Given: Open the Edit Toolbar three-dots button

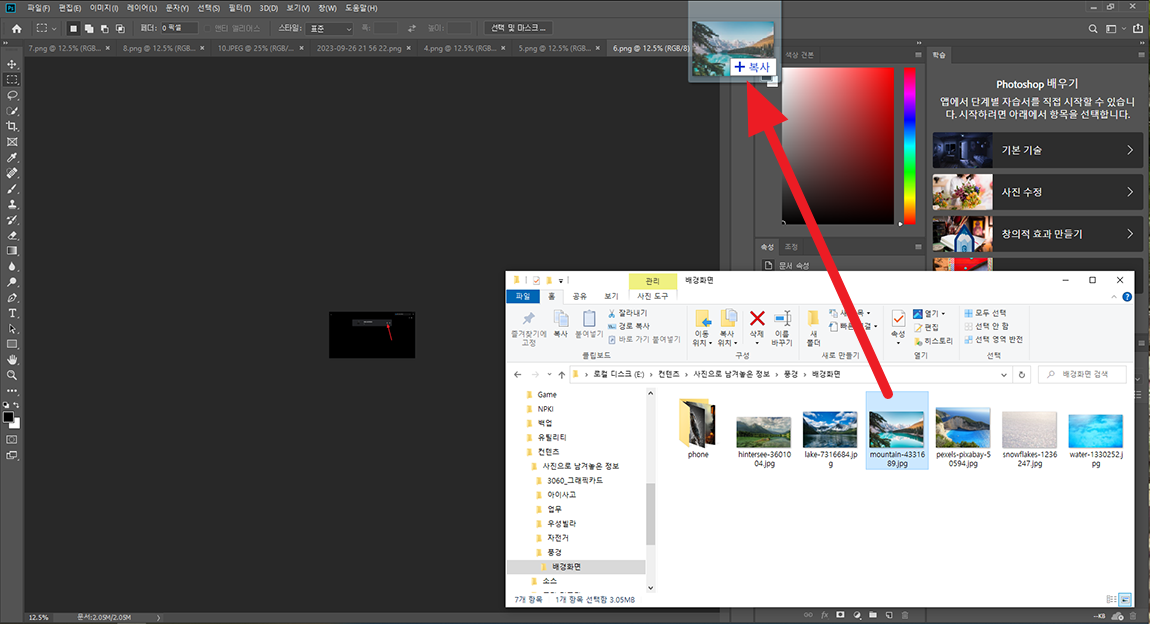Looking at the screenshot, I should click(x=12, y=391).
